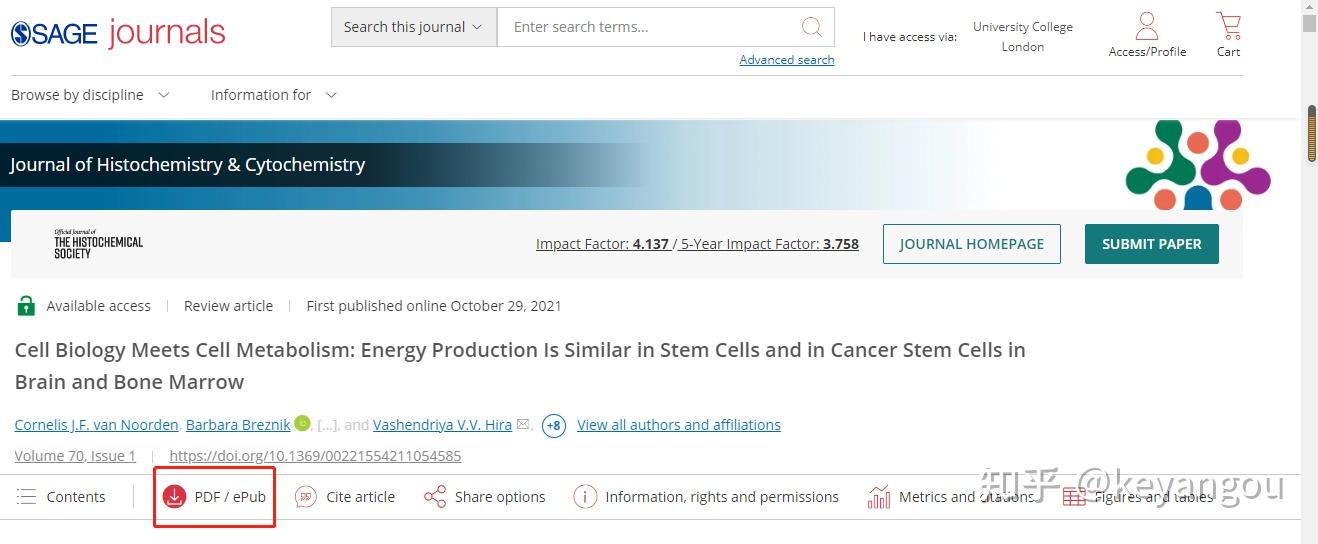Expand the +8 more authors badge
1318x544 pixels.
click(554, 426)
